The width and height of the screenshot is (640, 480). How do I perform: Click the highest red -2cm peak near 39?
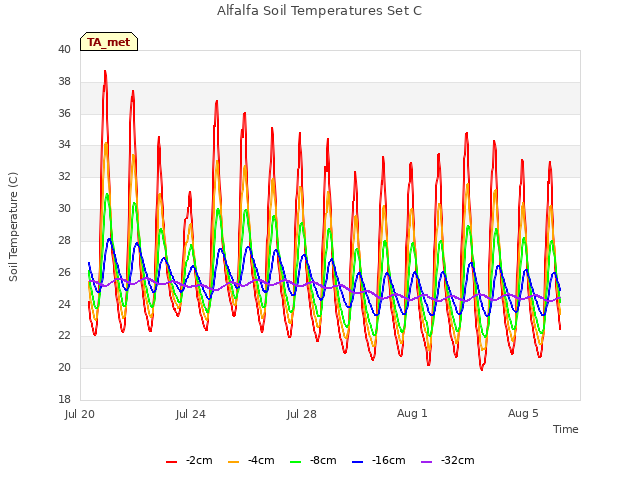coord(105,71)
